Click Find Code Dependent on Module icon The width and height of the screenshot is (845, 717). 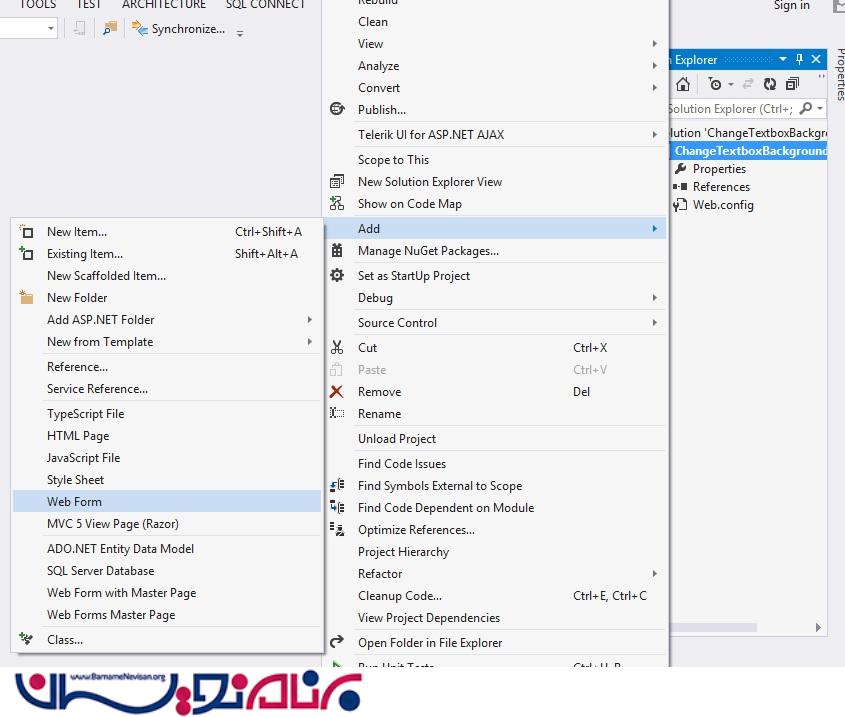tap(337, 507)
